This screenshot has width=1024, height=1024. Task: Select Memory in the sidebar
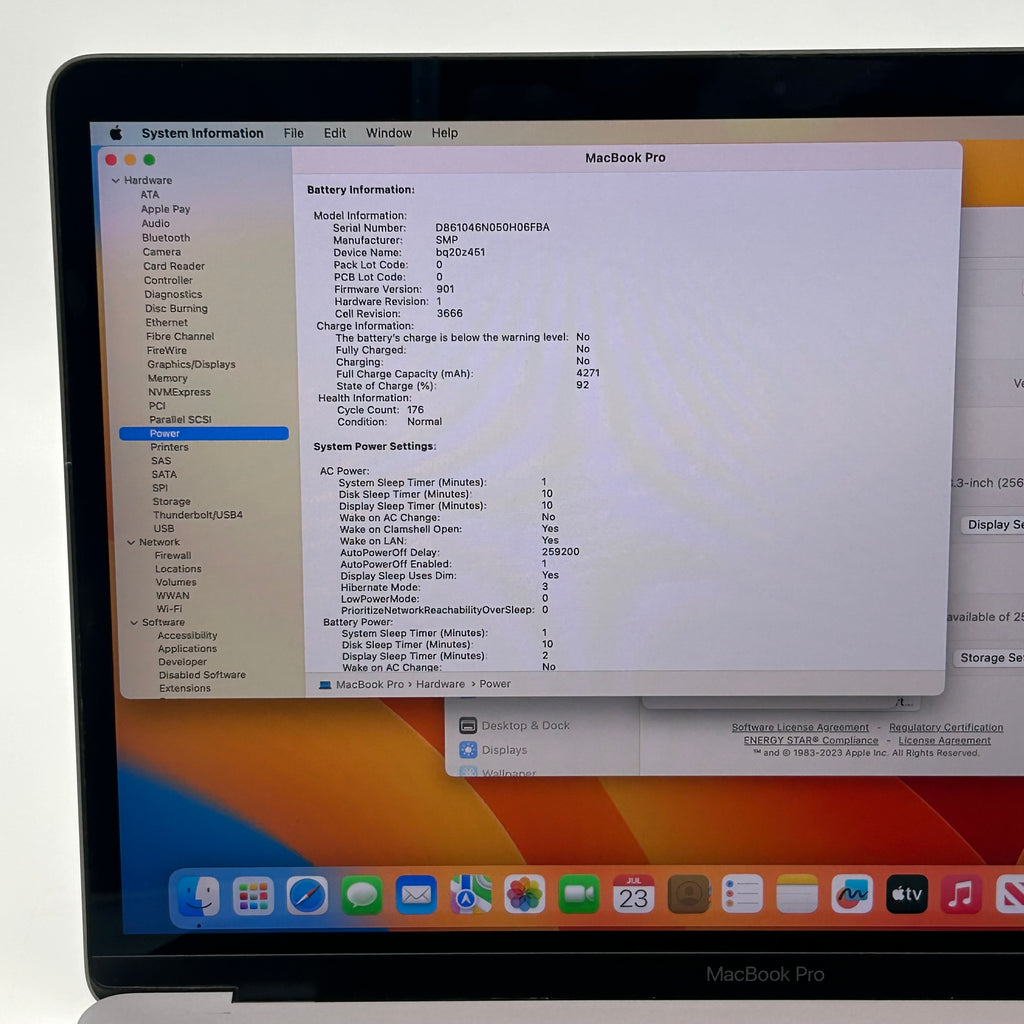(x=167, y=378)
